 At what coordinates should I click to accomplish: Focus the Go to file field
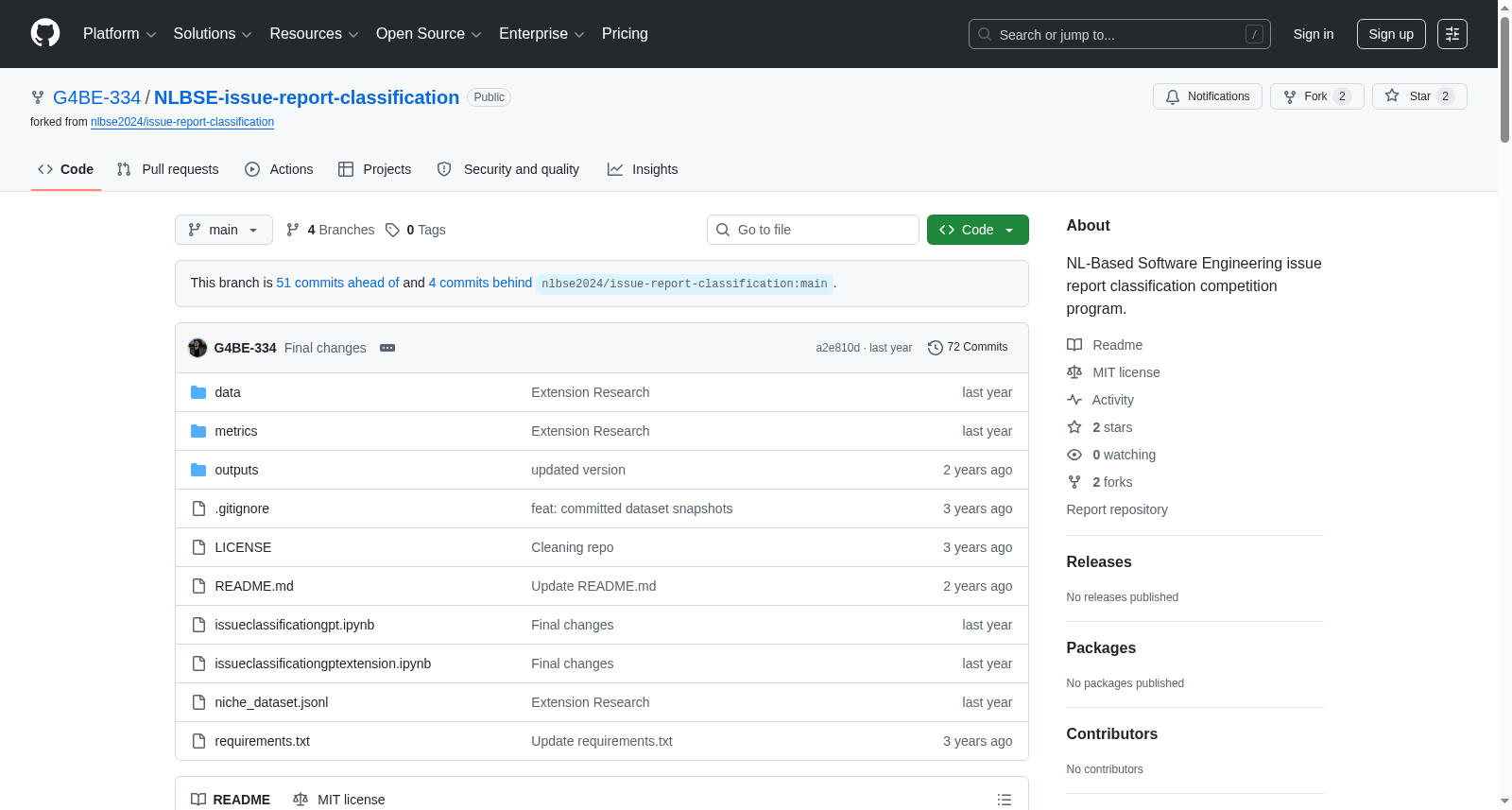click(813, 230)
